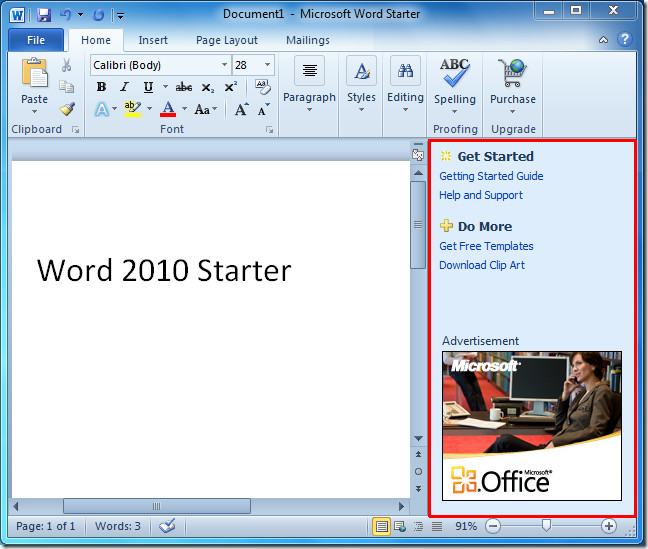Open the highlight color dropdown arrow
Image resolution: width=648 pixels, height=549 pixels.
click(x=150, y=109)
